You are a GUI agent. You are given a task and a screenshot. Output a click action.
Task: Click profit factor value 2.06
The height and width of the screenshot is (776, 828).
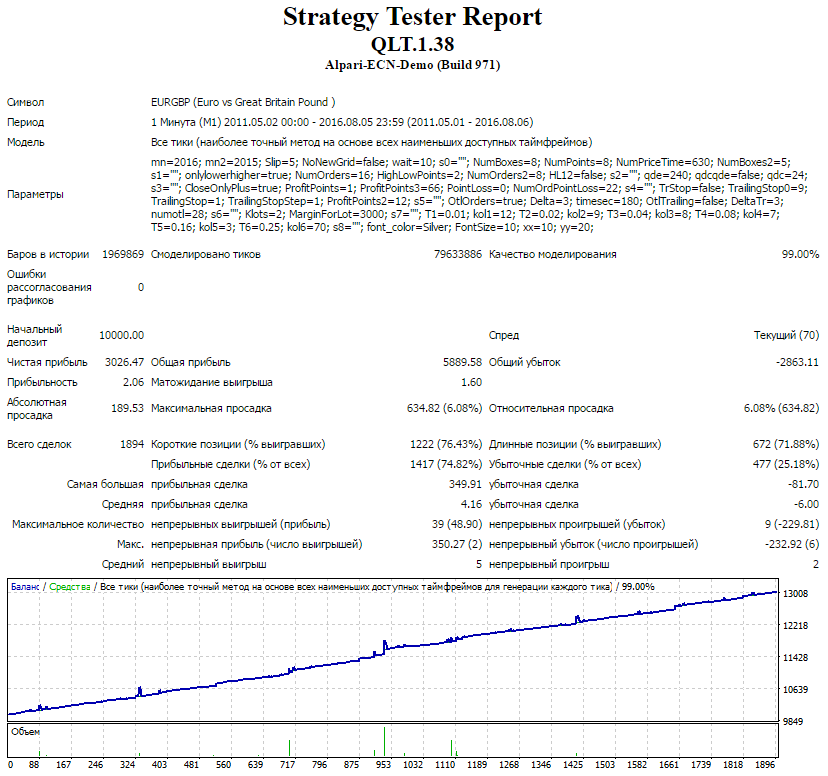coord(133,383)
